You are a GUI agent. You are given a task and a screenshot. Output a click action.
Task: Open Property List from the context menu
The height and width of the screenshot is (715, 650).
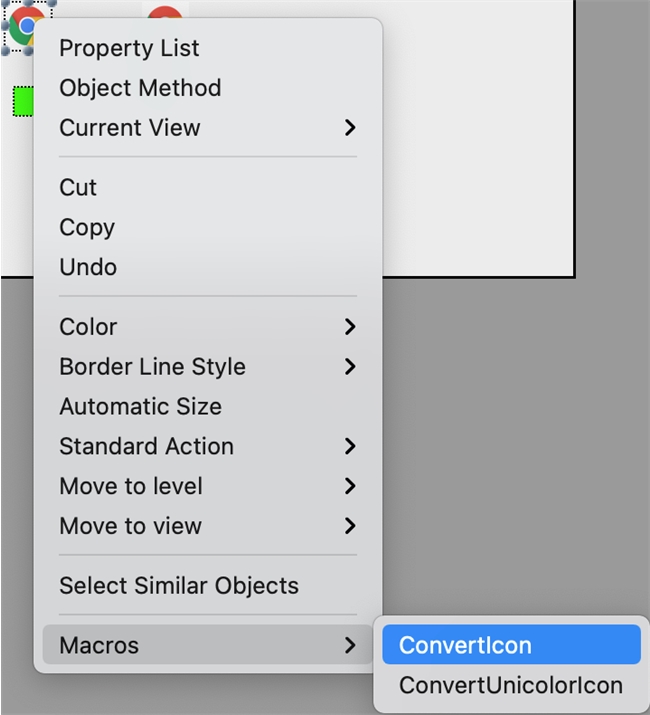pyautogui.click(x=129, y=48)
